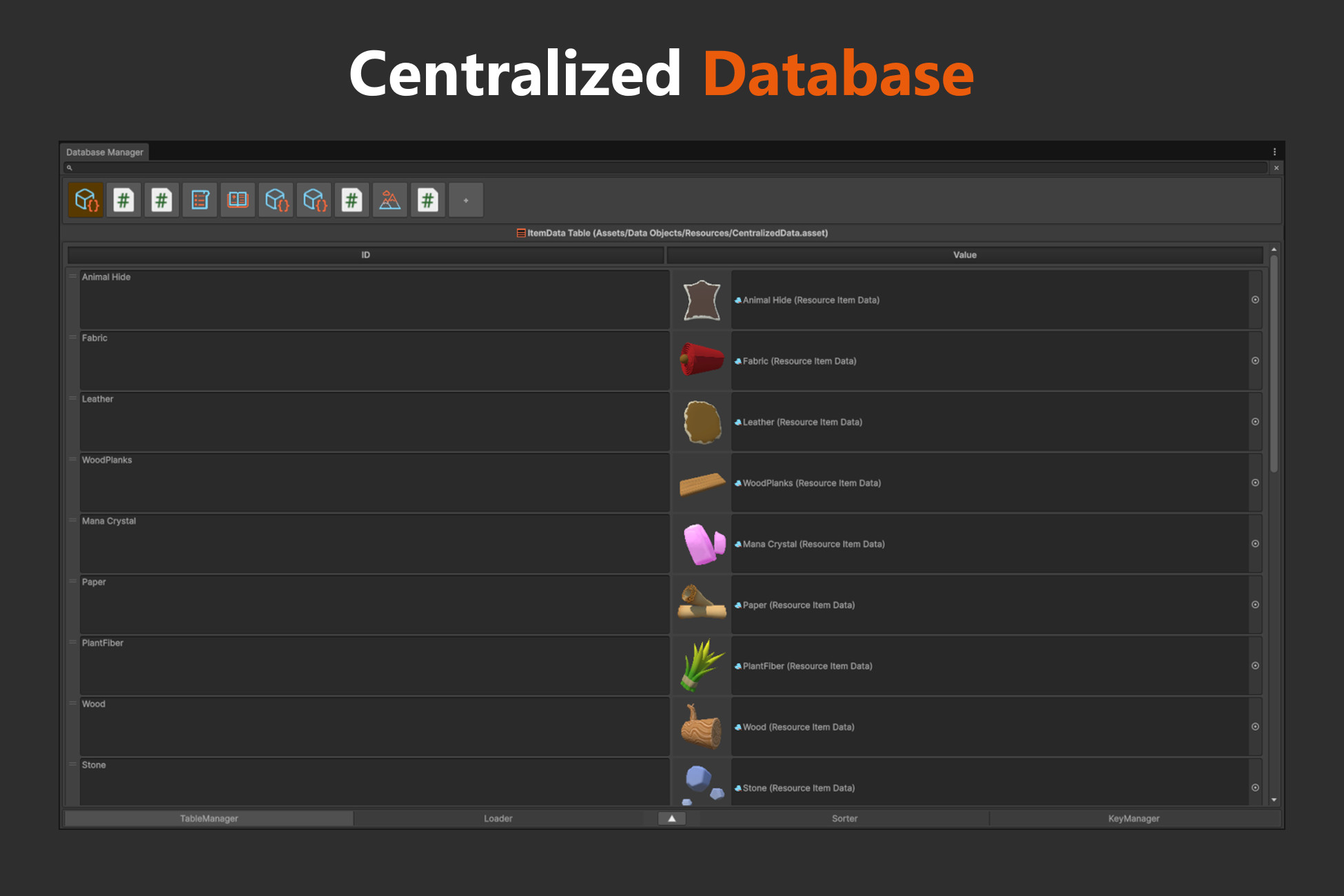1344x896 pixels.
Task: Open the Sorter section
Action: tap(844, 818)
